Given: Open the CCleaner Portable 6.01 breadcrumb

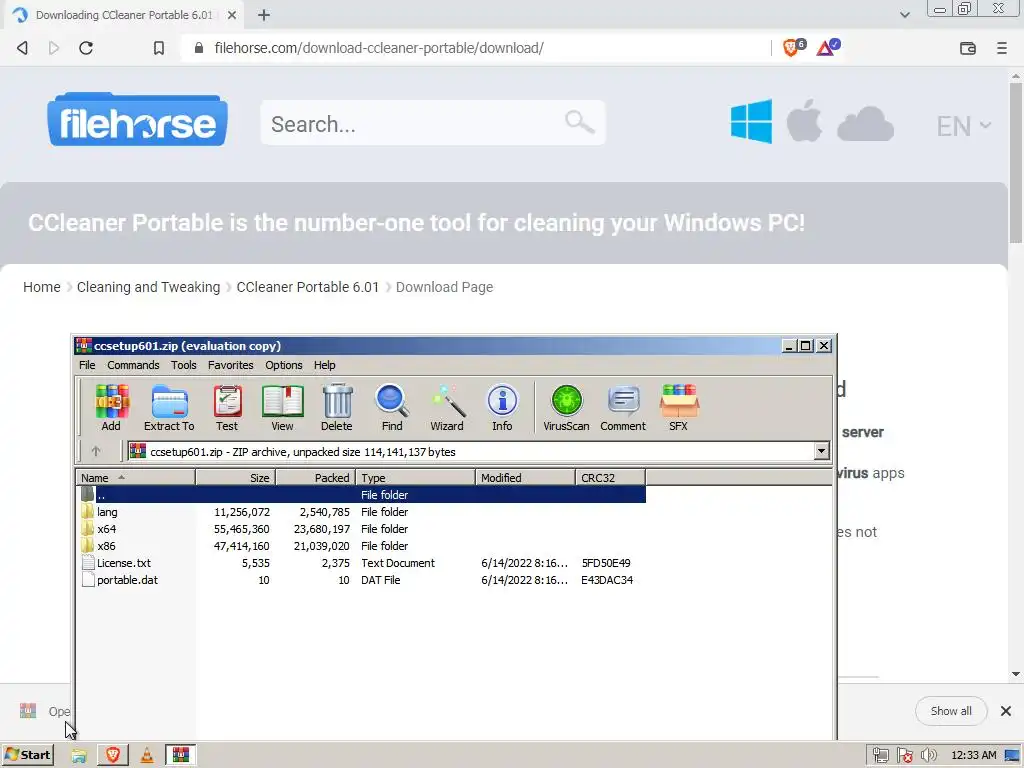Looking at the screenshot, I should click(308, 287).
